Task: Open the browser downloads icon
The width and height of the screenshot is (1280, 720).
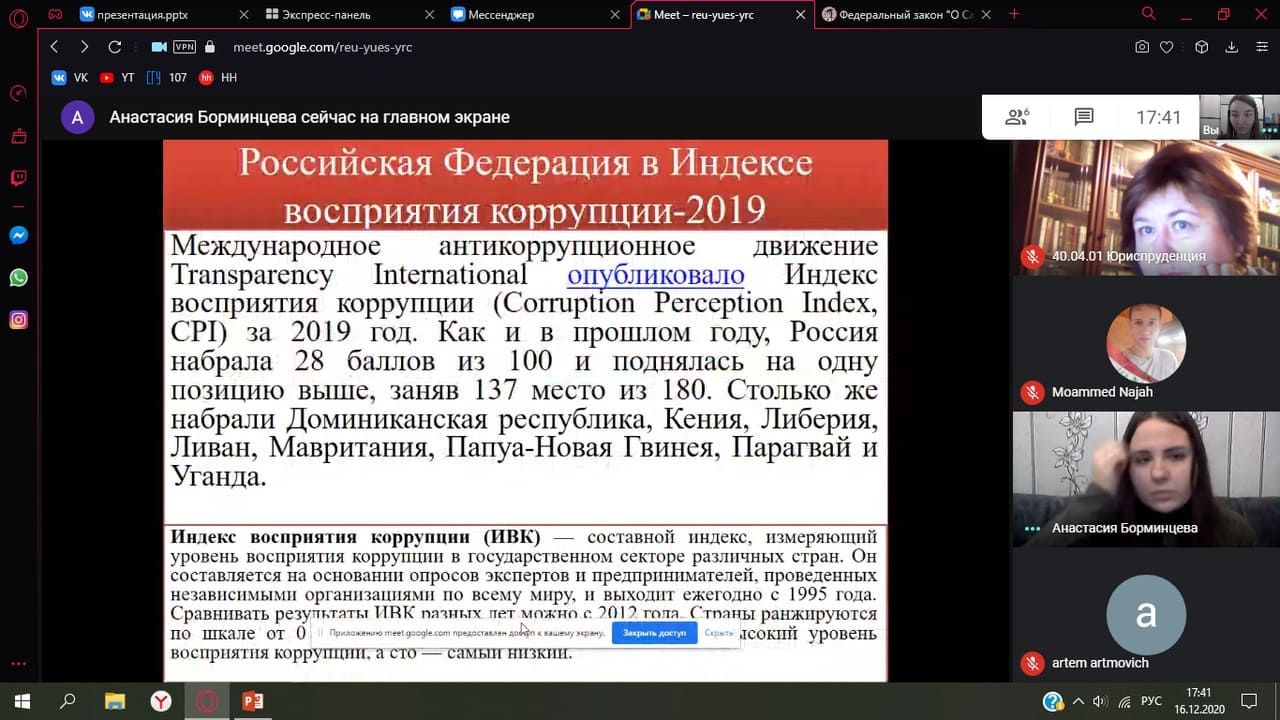Action: tap(1232, 47)
